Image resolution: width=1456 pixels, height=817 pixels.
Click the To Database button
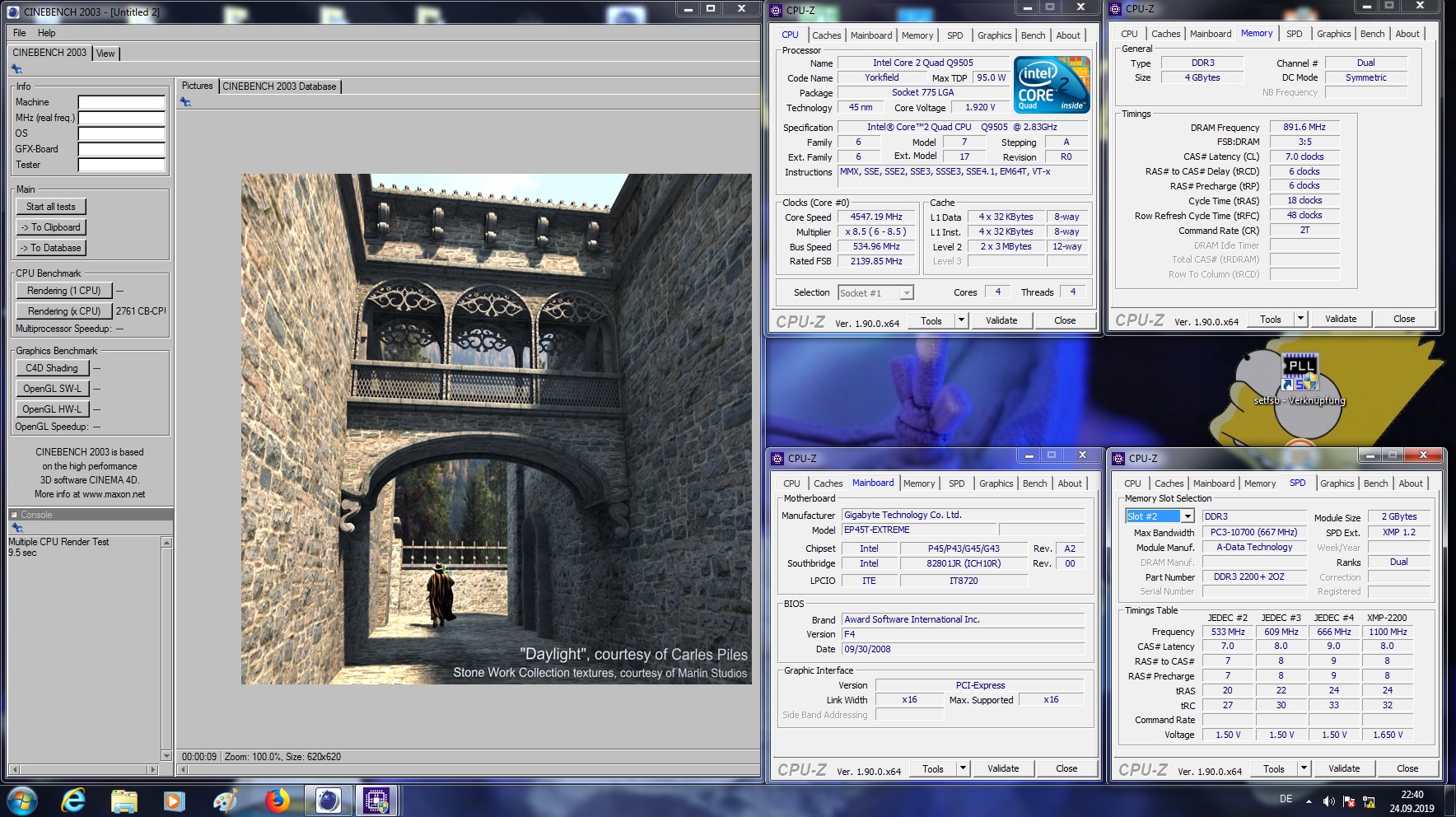click(x=51, y=248)
